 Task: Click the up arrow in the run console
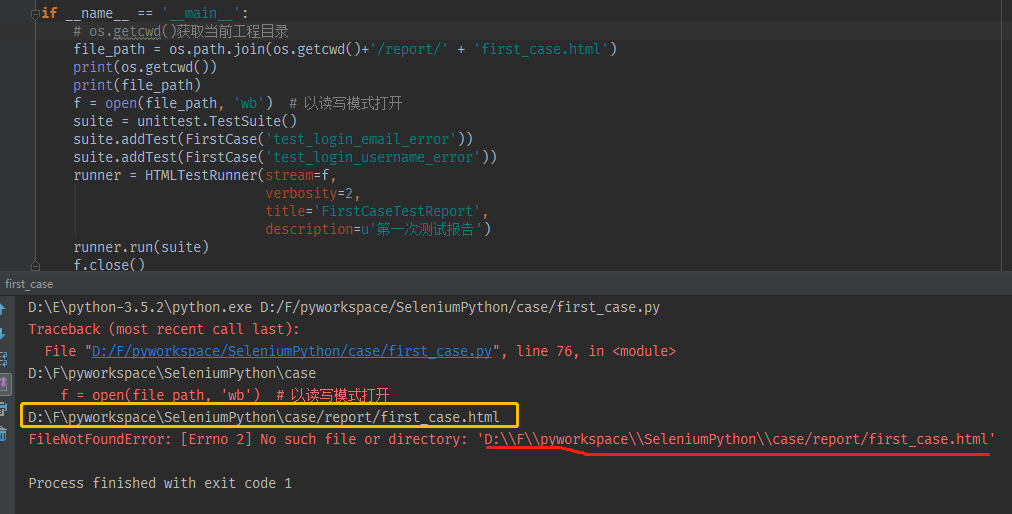[x=3, y=309]
